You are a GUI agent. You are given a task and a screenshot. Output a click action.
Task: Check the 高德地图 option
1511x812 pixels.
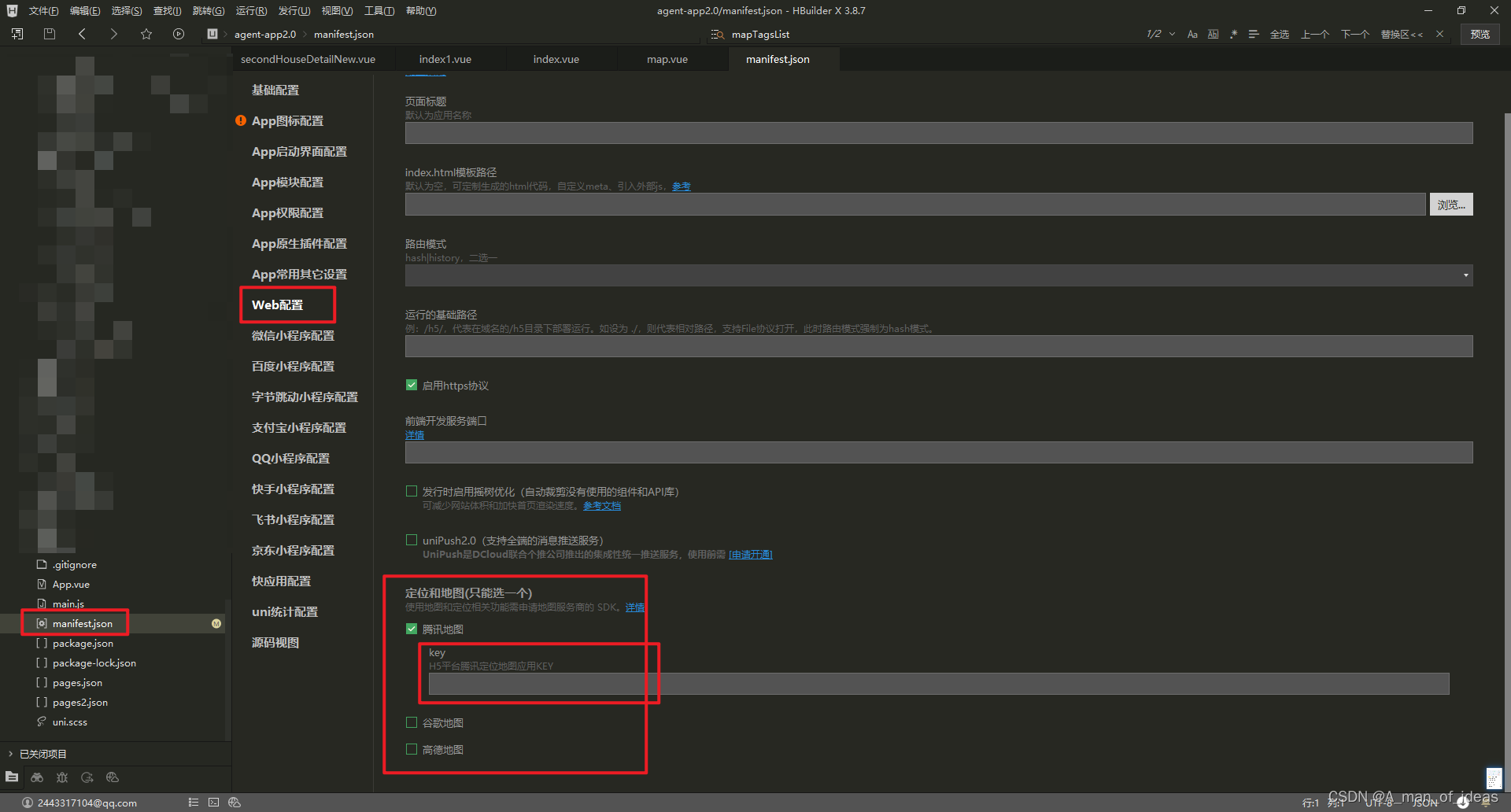(x=412, y=749)
